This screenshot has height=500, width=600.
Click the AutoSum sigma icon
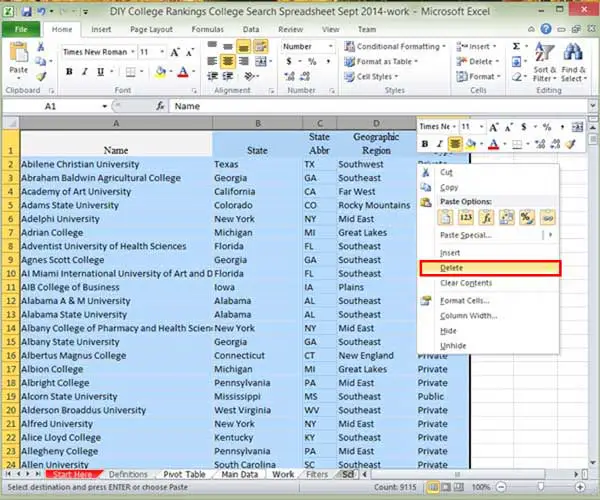pyautogui.click(x=516, y=46)
